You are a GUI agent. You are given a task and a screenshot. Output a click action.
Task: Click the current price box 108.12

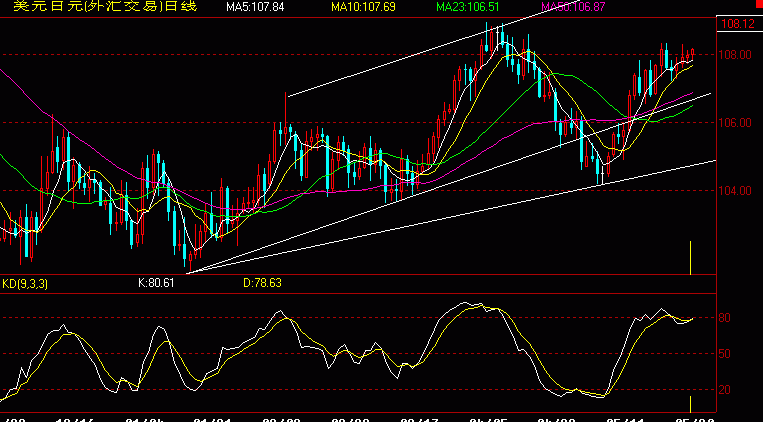(739, 24)
